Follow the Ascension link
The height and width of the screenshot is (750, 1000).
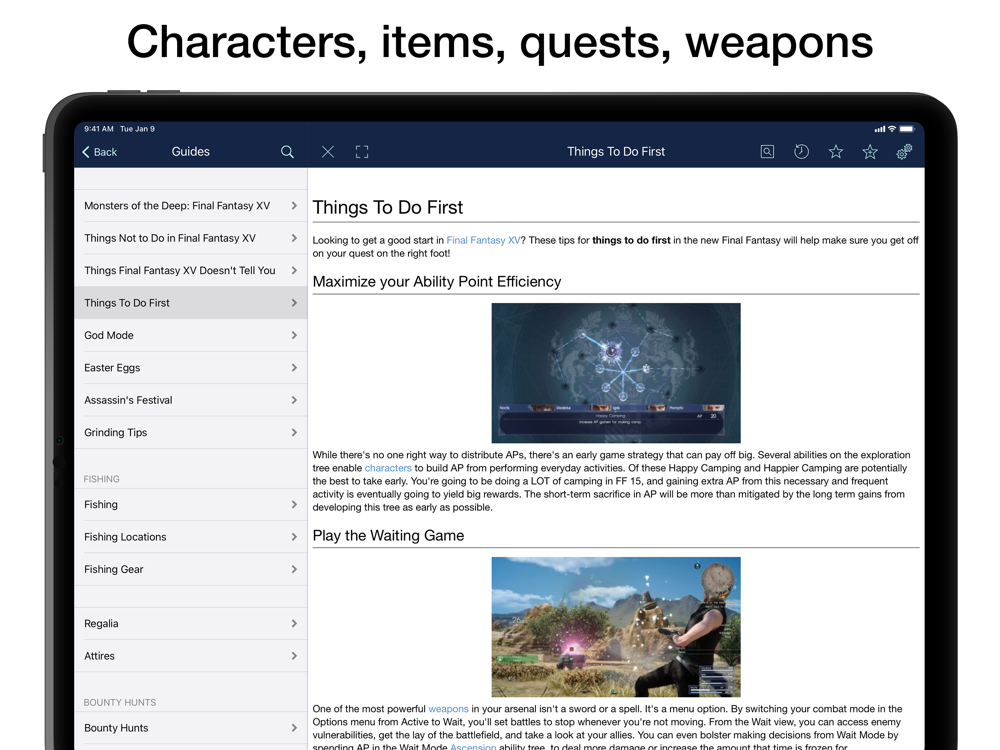coord(473,746)
